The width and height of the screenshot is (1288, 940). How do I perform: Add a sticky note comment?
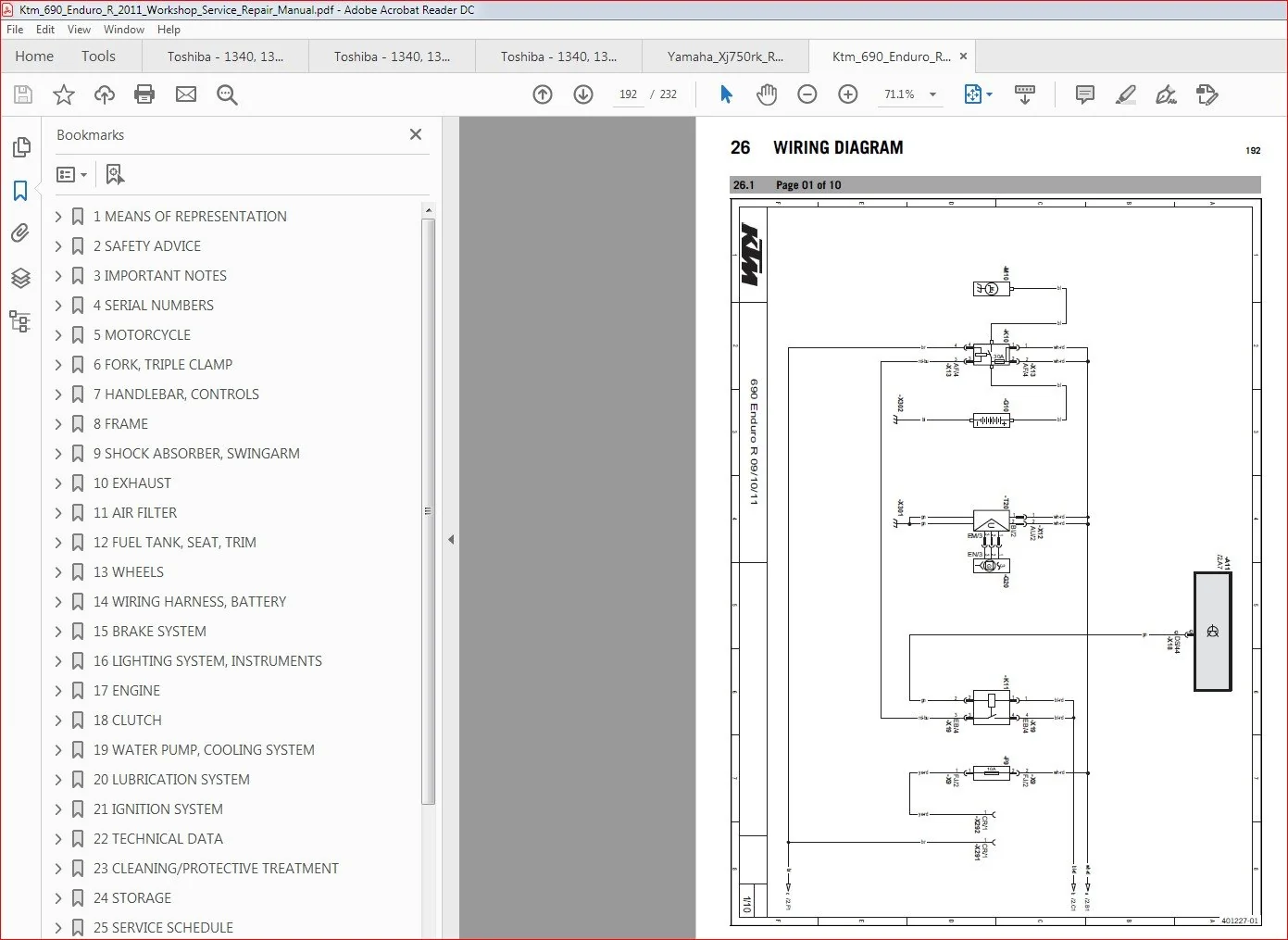click(x=1085, y=94)
